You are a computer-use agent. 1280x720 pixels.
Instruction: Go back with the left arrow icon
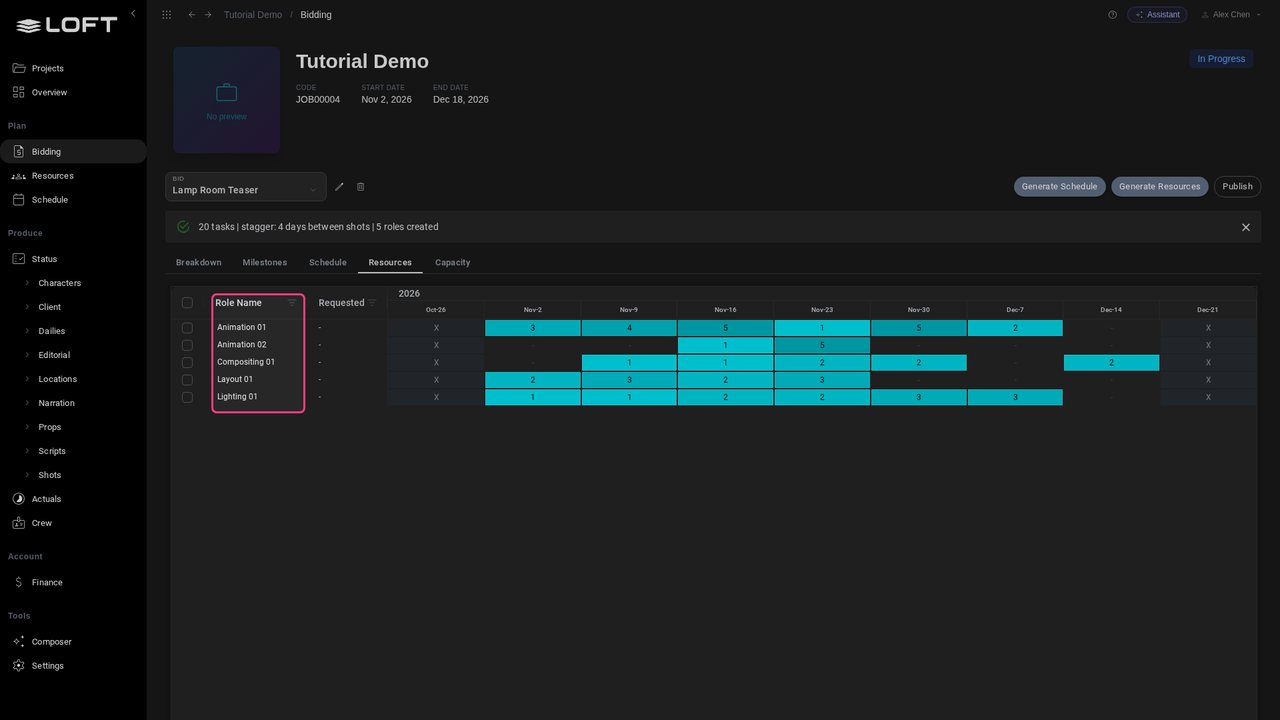pos(192,15)
